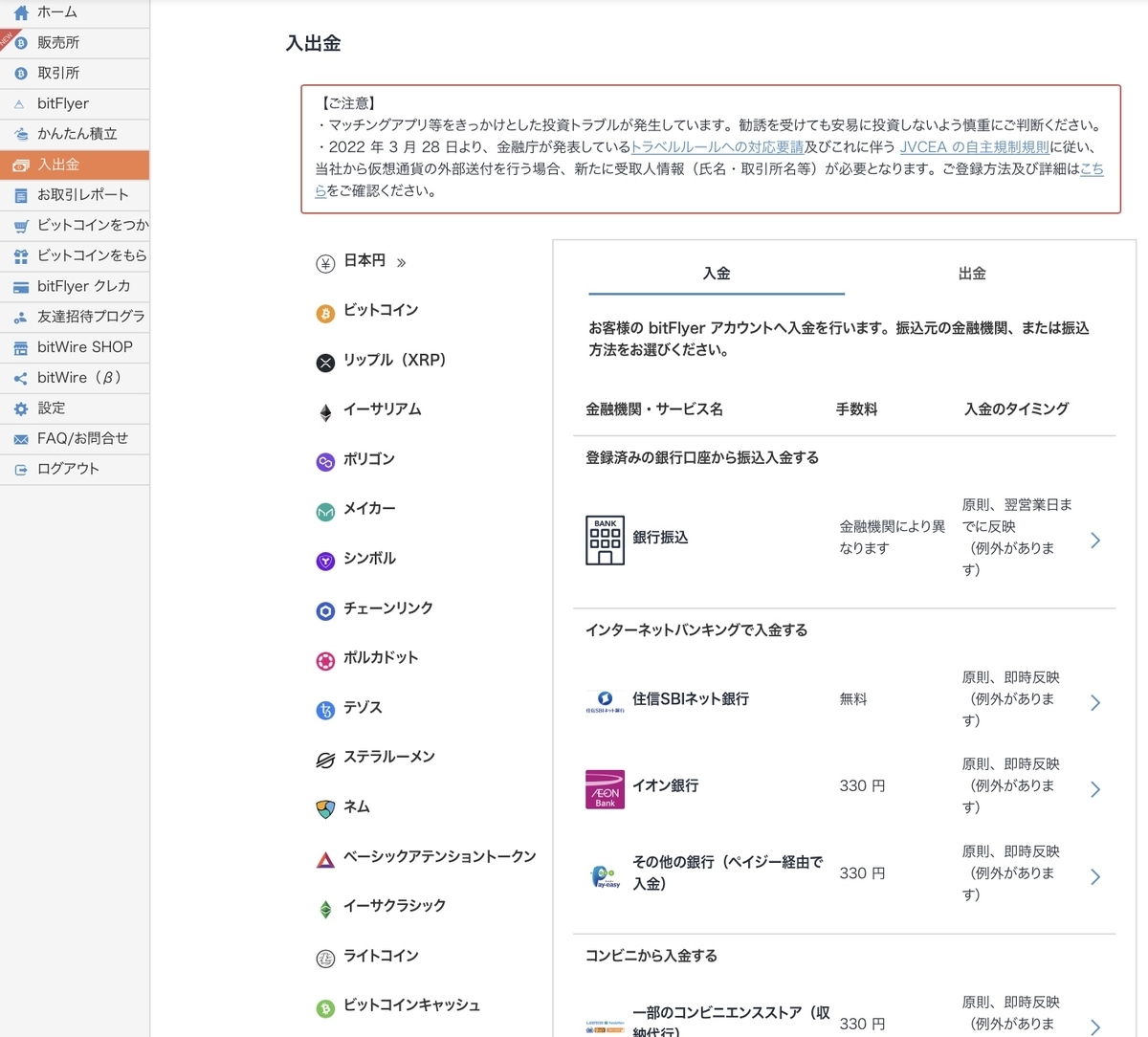Click the Chainlink hexagon icon

coord(325,611)
